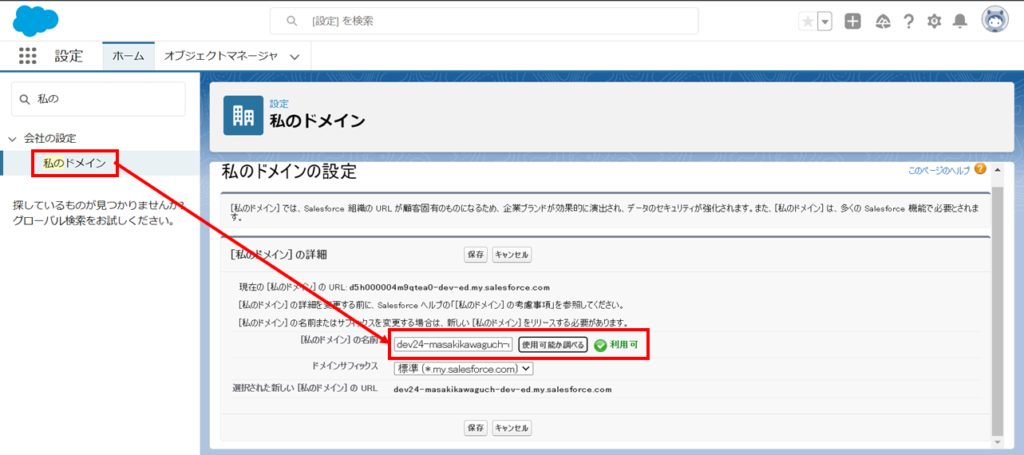Viewport: 1024px width, 455px height.
Task: Open the setup gear icon
Action: [934, 21]
